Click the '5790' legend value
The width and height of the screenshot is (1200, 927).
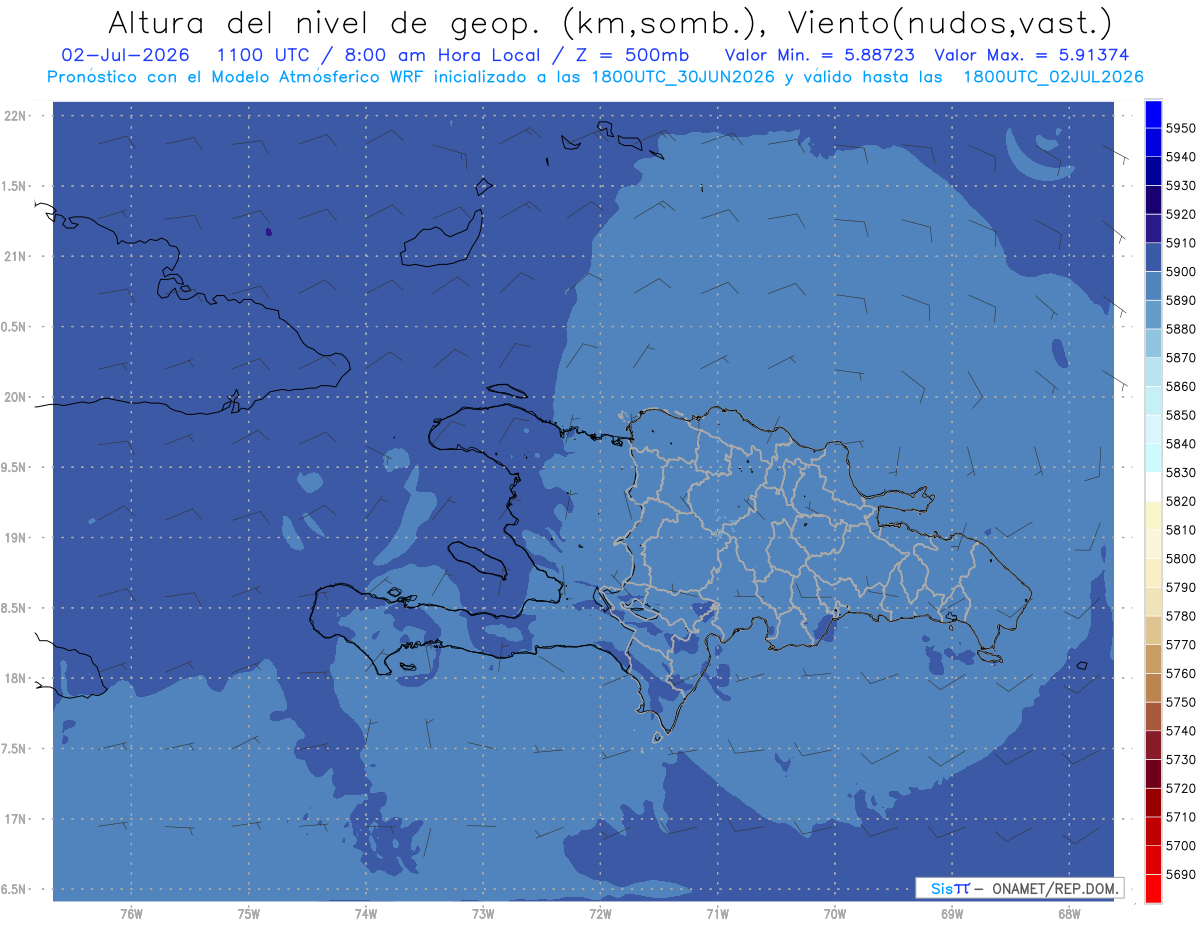point(1181,587)
